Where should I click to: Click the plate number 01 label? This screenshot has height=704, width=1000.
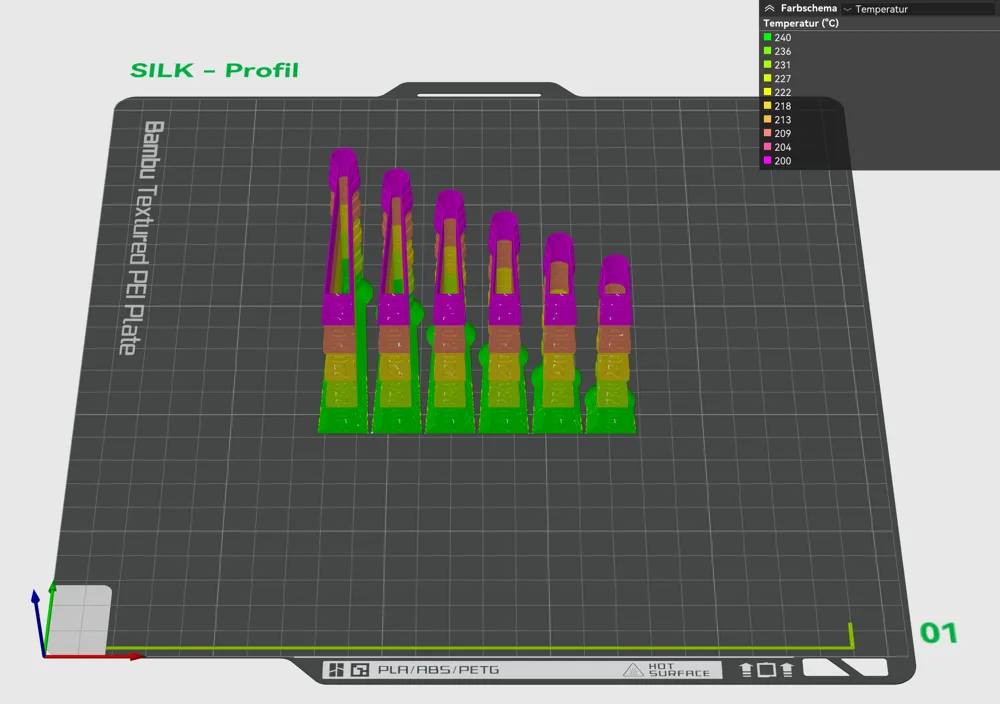[936, 632]
